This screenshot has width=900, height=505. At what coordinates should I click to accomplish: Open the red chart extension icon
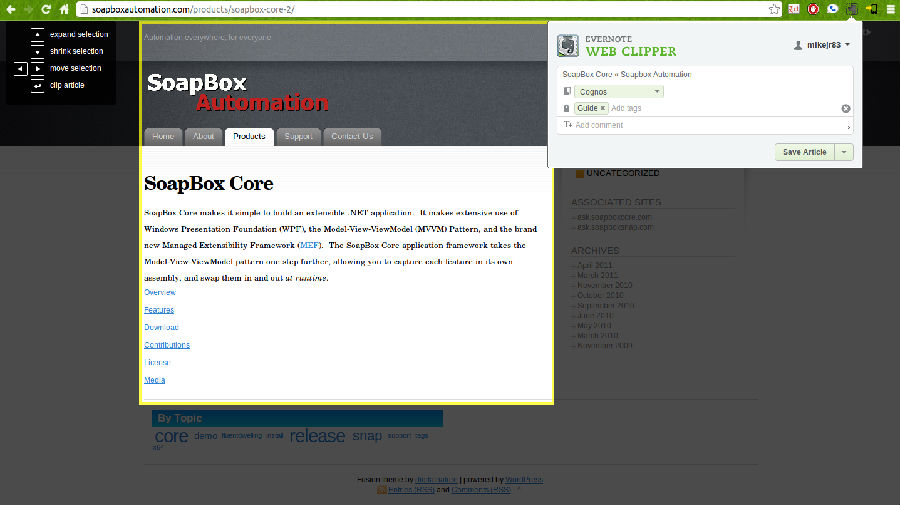pos(794,9)
